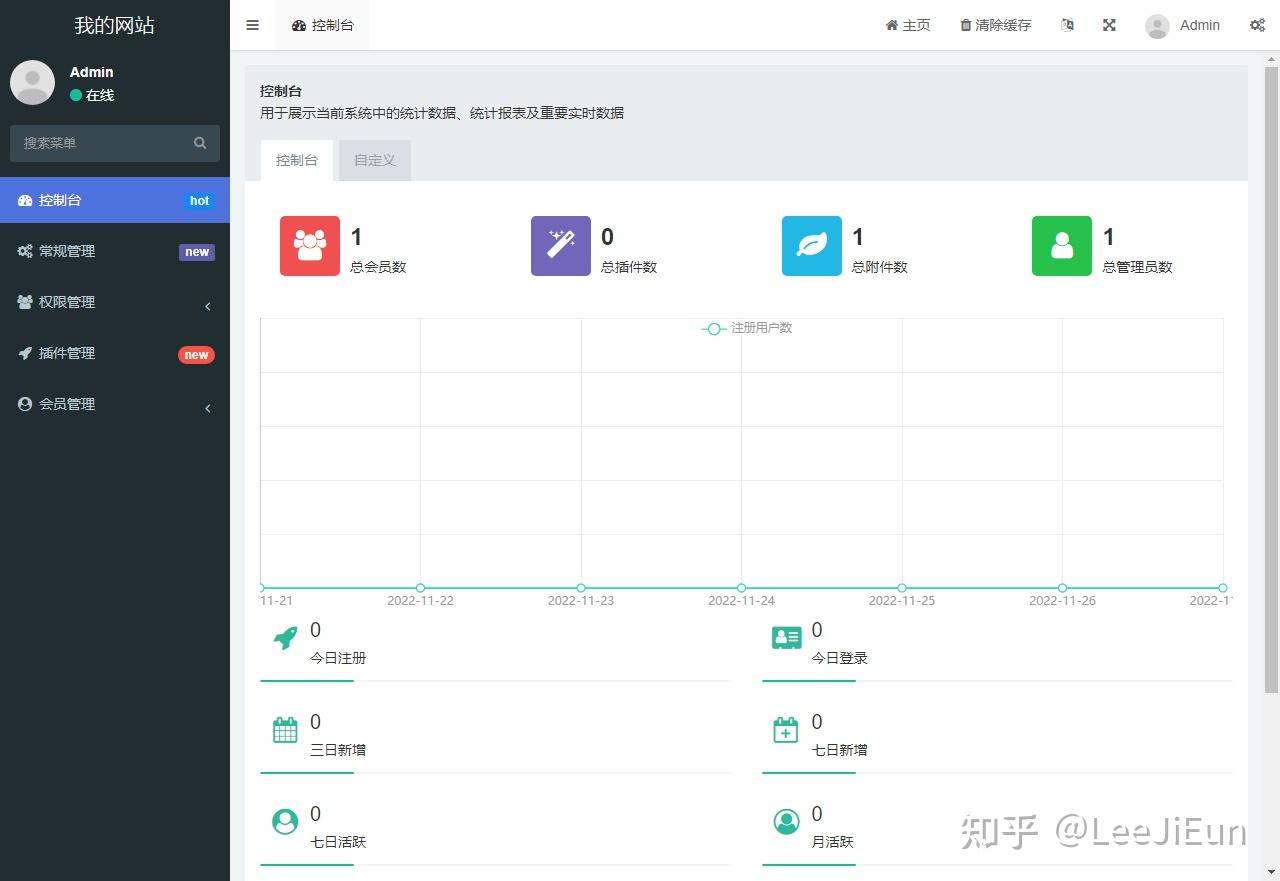The width and height of the screenshot is (1280, 881).
Task: Click the language switch icon in top bar
Action: [1067, 25]
